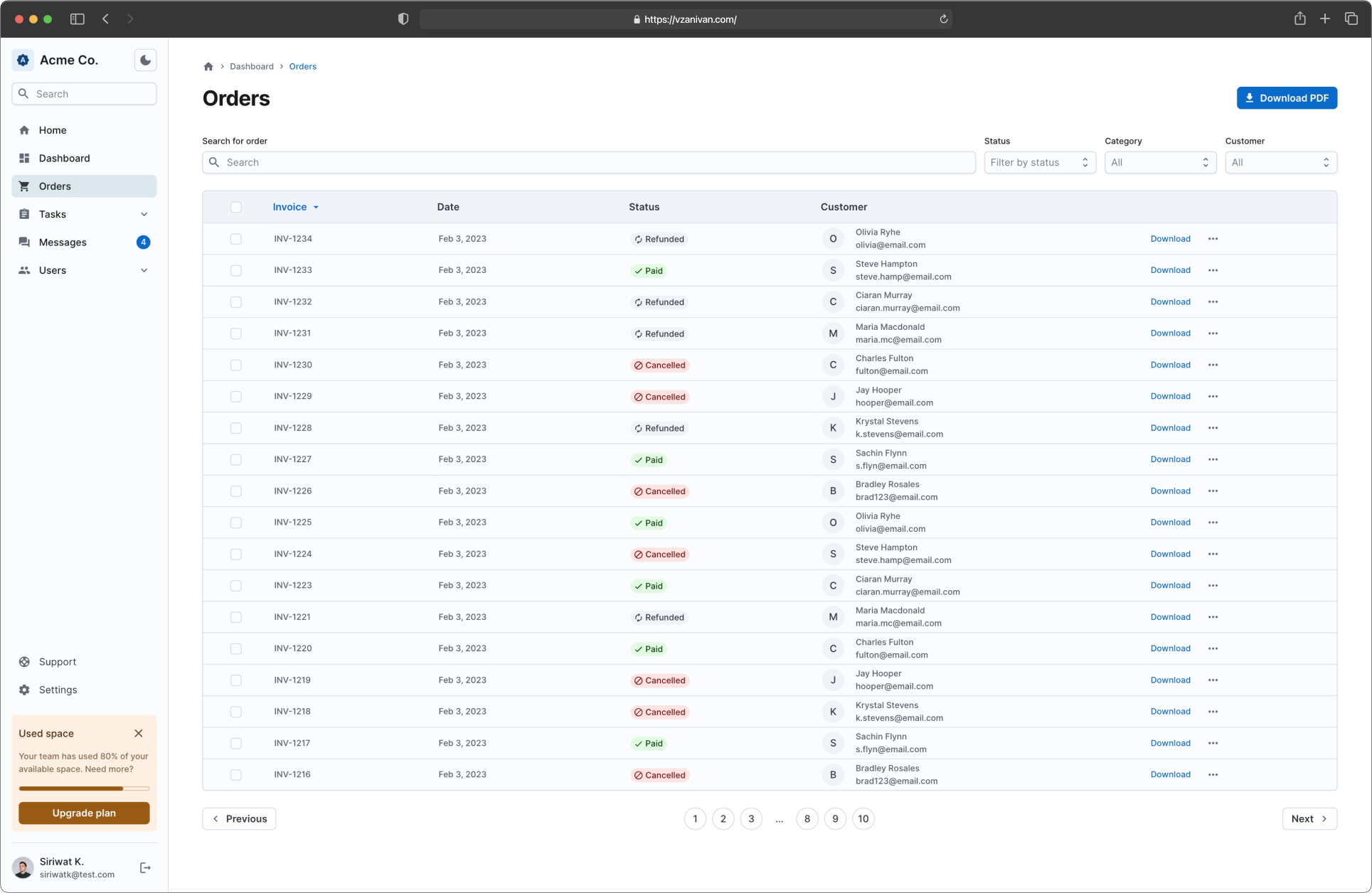Open more options for INV-1234
1372x893 pixels.
1213,239
